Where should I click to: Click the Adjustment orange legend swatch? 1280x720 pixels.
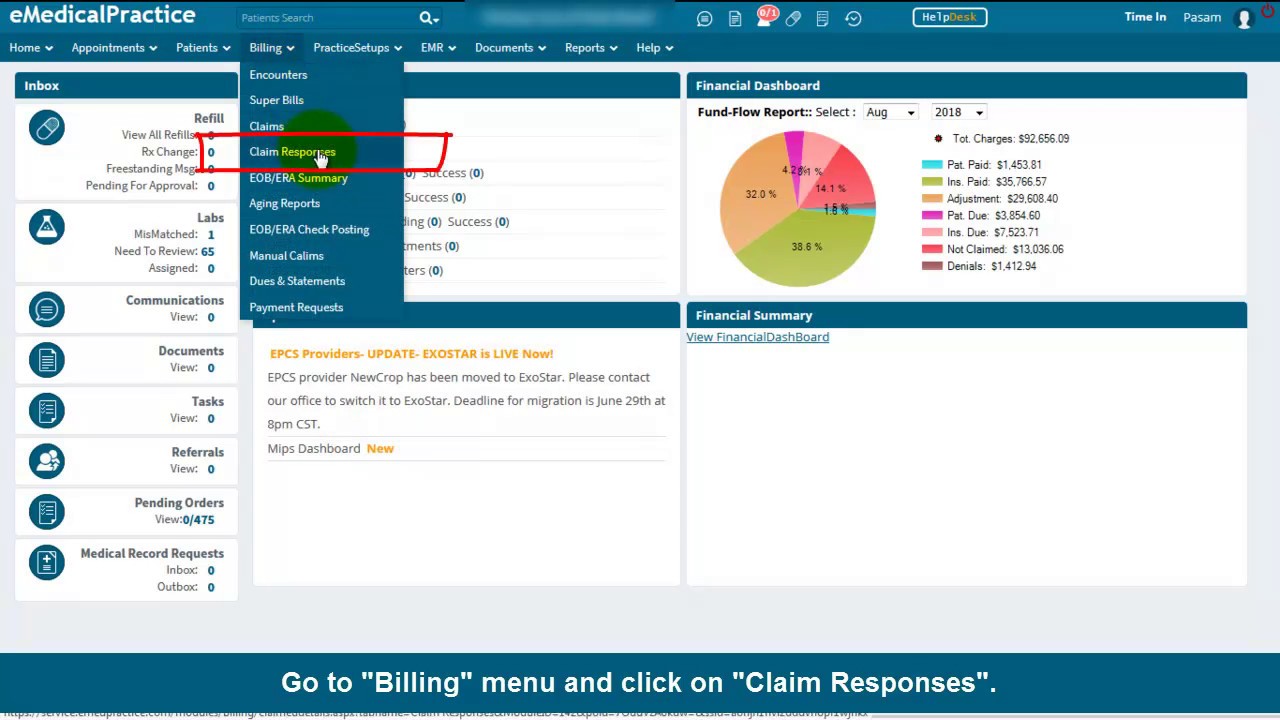932,199
